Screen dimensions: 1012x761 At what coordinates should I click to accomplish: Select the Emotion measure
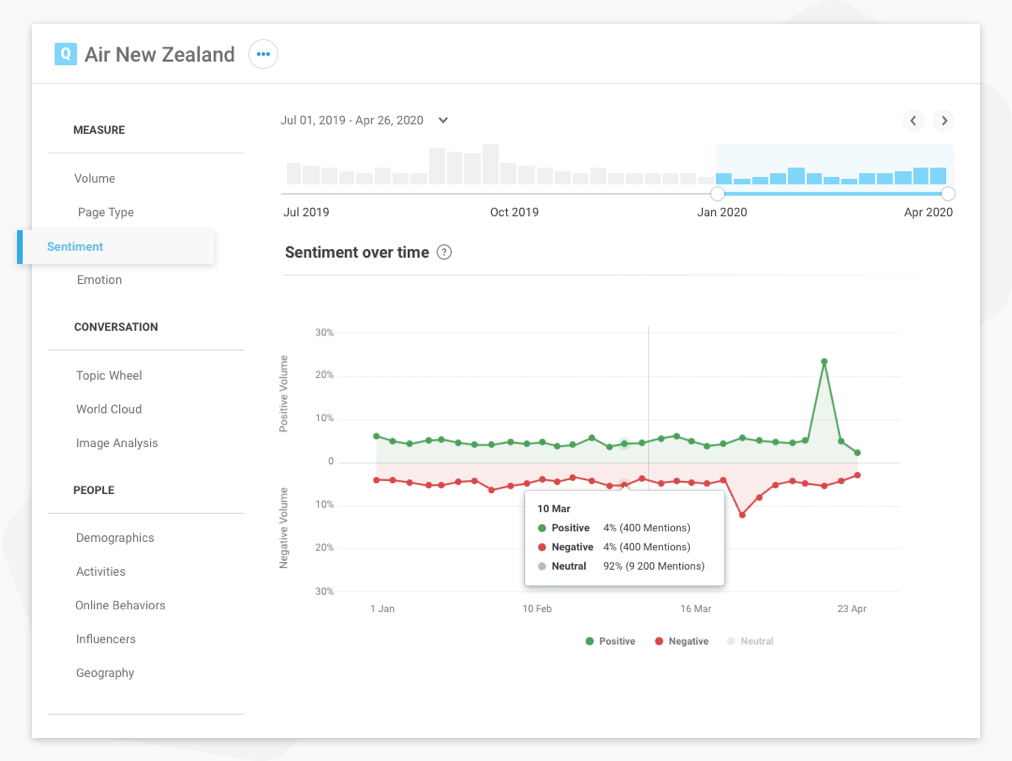[x=99, y=280]
